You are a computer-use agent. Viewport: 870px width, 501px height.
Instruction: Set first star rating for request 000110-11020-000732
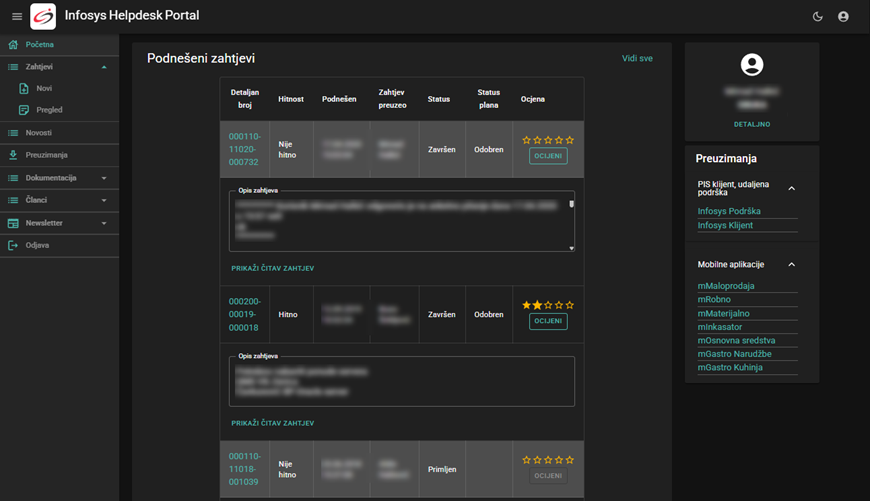pyautogui.click(x=527, y=140)
